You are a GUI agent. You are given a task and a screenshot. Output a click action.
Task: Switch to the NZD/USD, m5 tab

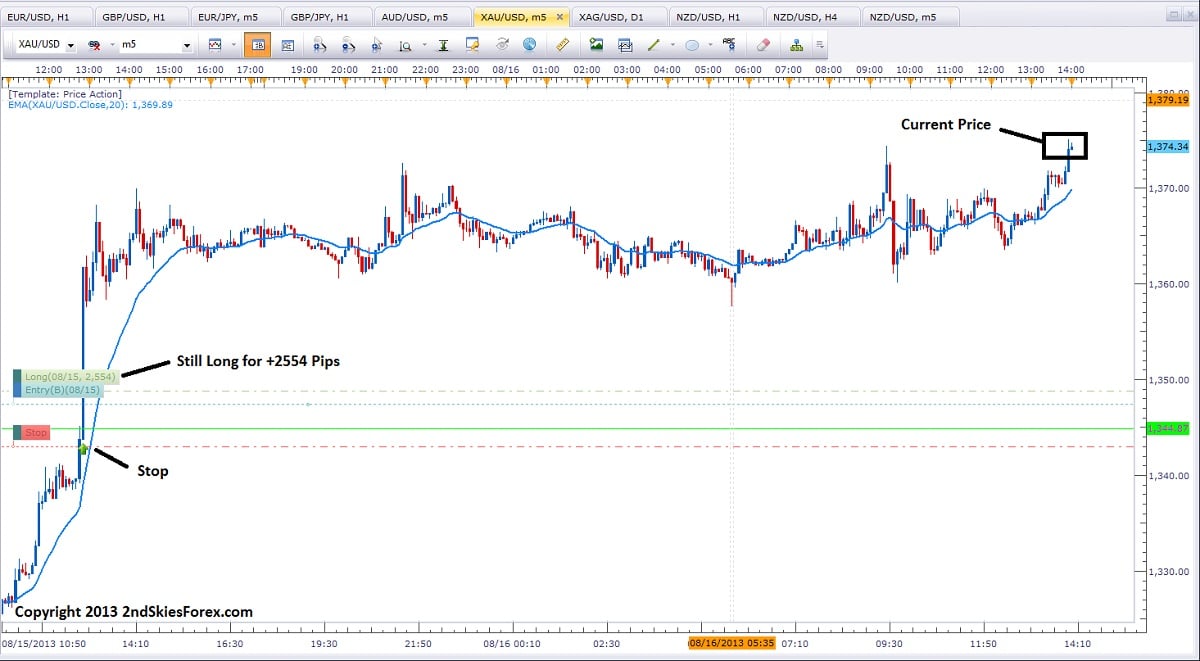tap(910, 17)
